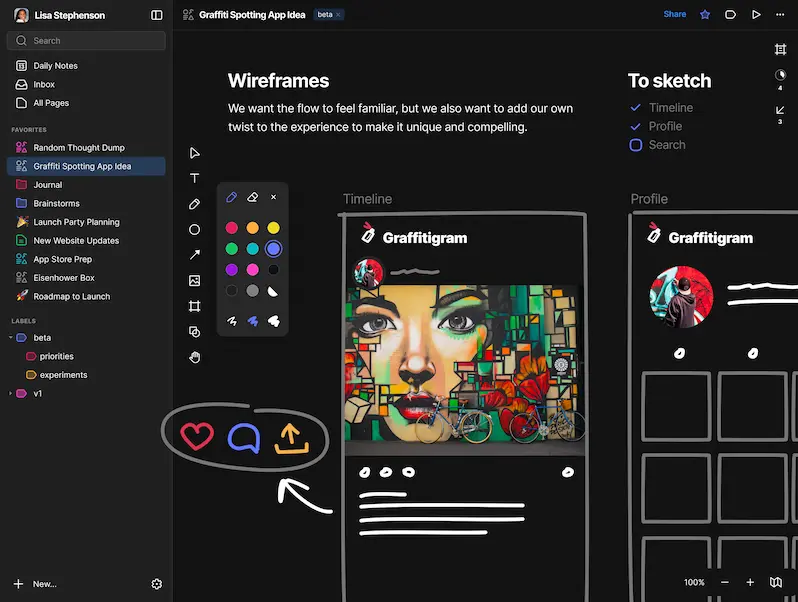
Task: Zoom in with the plus button
Action: 750,582
